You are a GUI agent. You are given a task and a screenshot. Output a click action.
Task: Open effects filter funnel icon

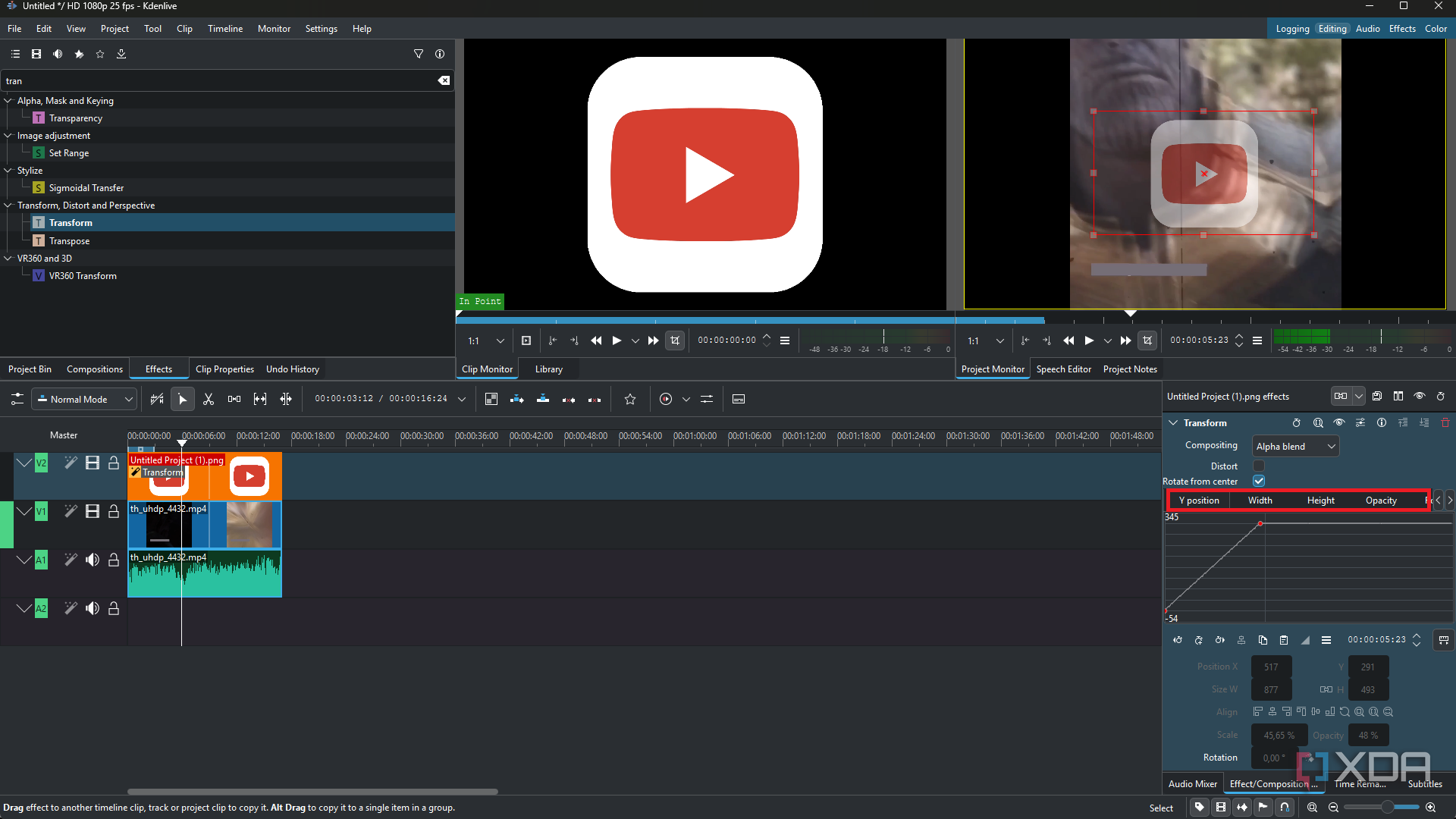tap(419, 54)
